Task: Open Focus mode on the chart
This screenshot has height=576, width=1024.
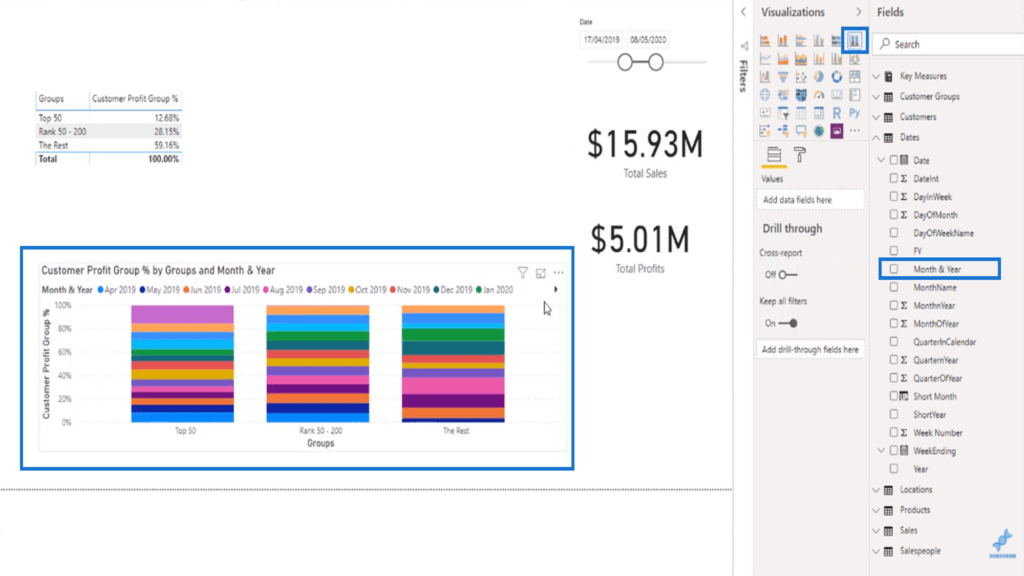Action: (x=541, y=273)
